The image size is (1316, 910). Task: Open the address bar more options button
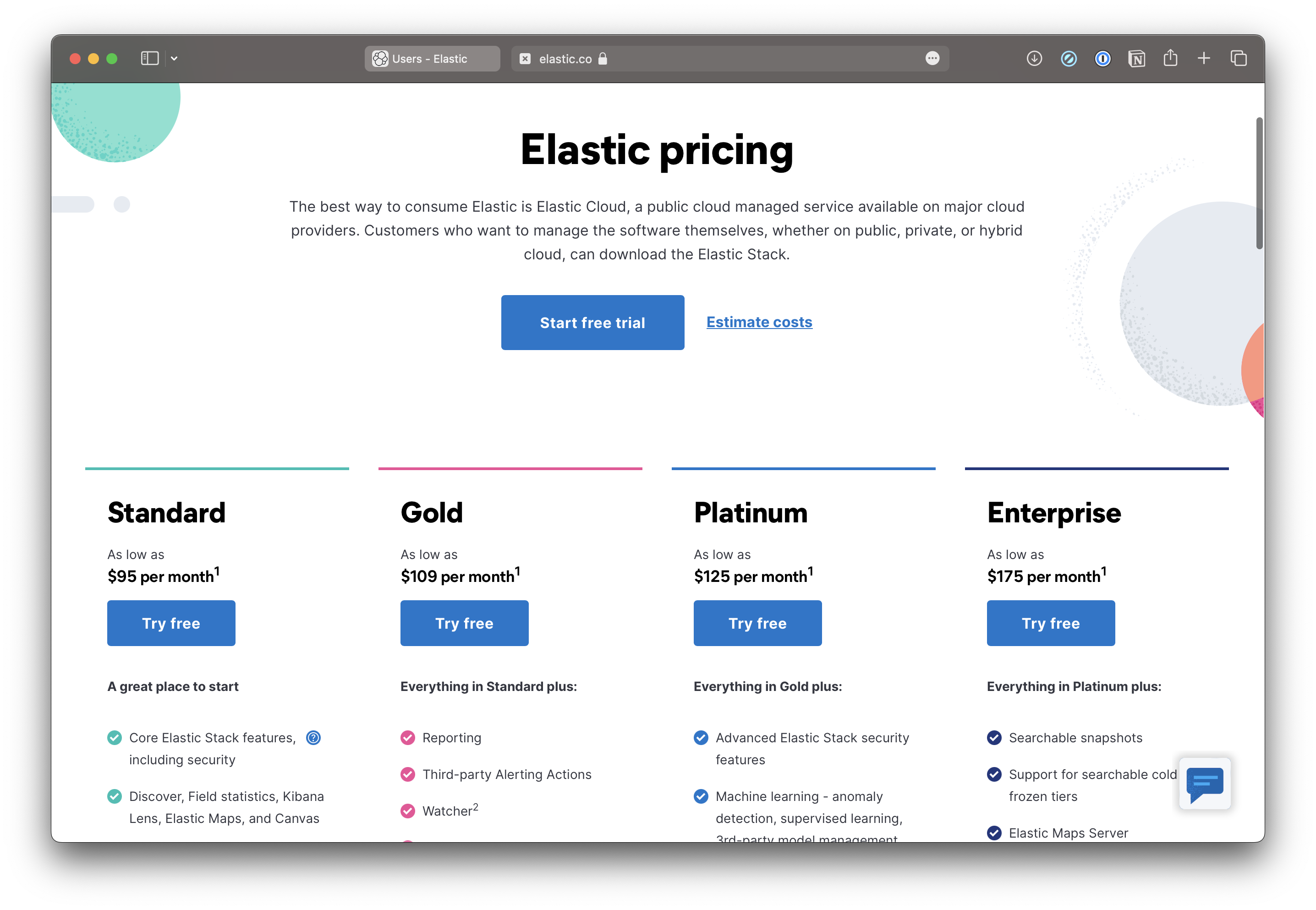[x=932, y=58]
